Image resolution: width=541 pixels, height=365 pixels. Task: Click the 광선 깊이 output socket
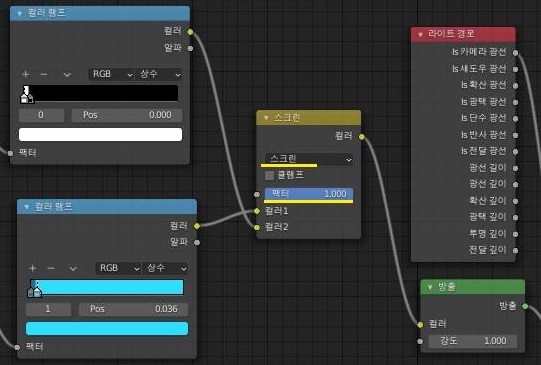click(x=515, y=185)
